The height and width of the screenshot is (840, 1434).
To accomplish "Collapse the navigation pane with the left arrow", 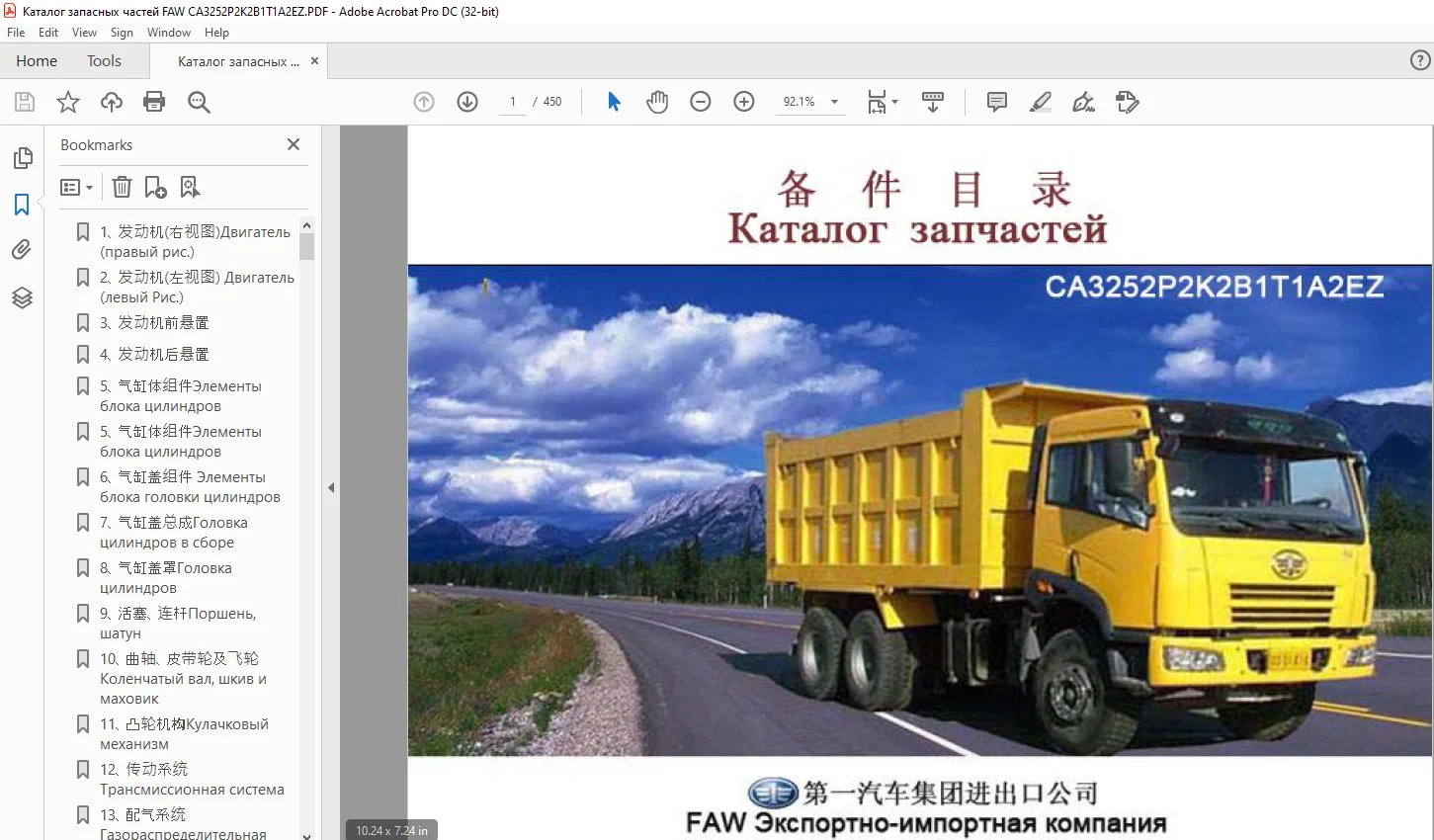I will [331, 487].
